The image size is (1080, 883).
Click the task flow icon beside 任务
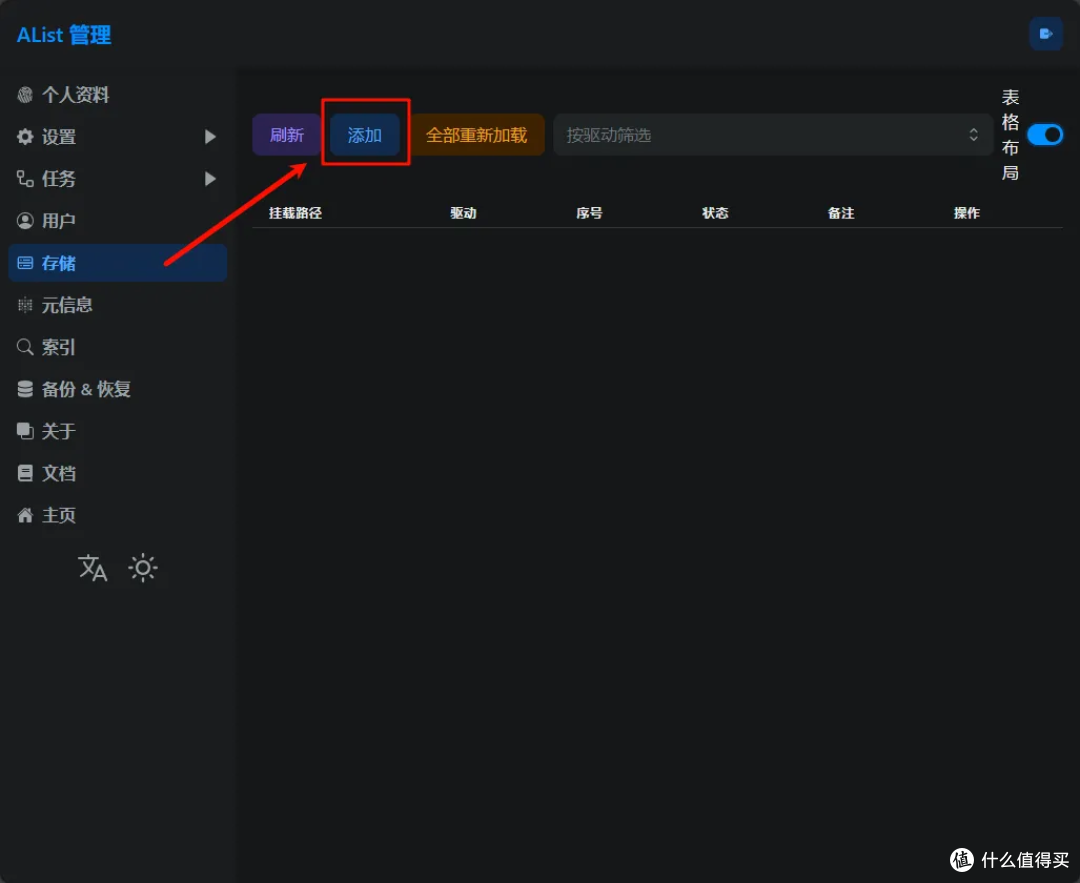[x=25, y=178]
